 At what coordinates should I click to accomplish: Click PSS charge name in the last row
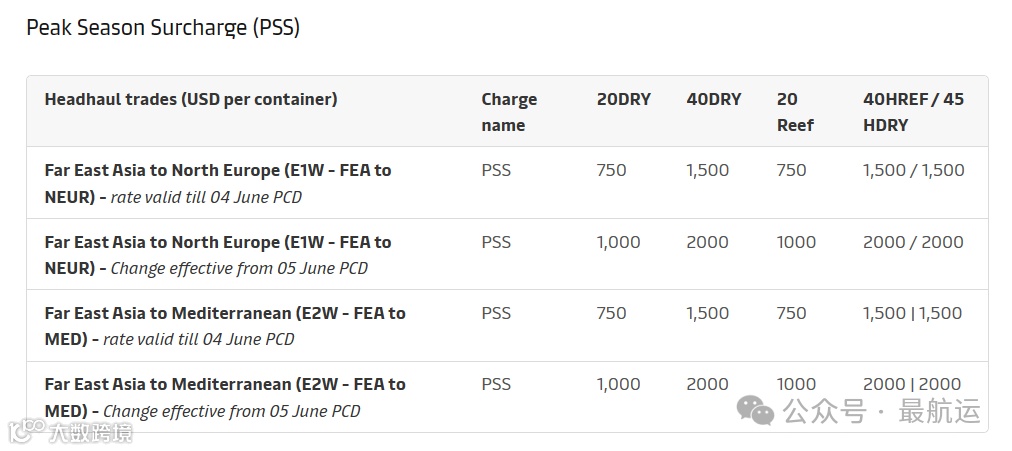click(x=496, y=384)
